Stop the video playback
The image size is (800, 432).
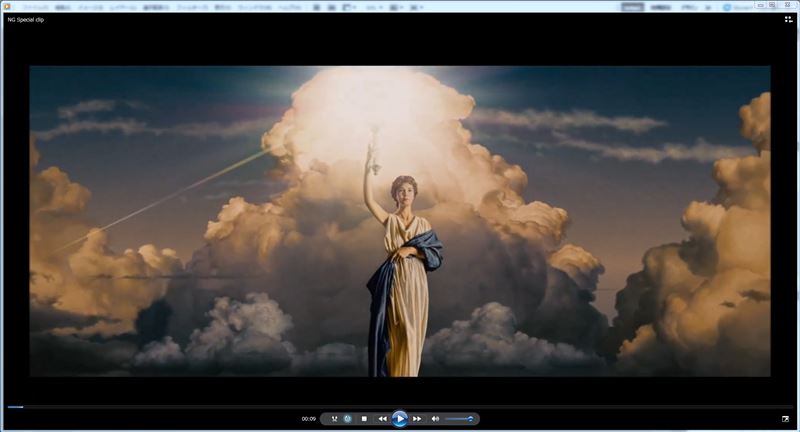coord(364,419)
